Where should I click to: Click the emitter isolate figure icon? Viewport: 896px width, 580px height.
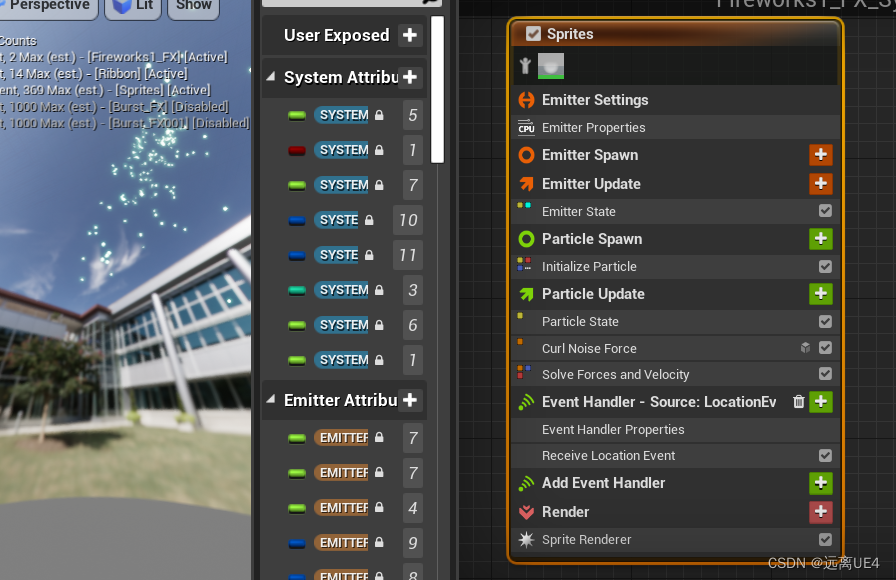click(525, 66)
